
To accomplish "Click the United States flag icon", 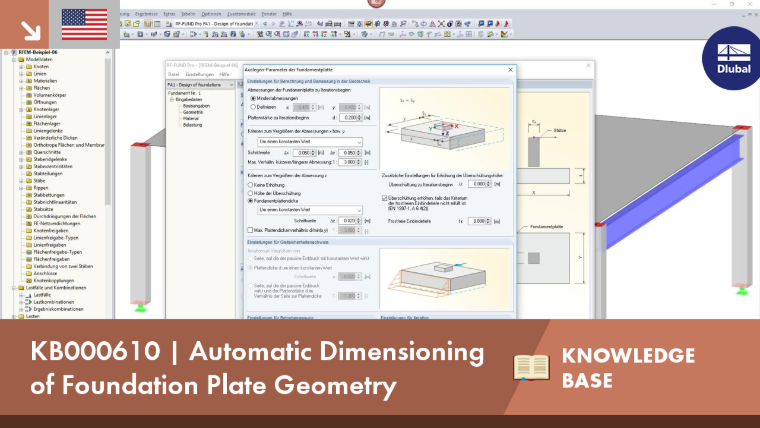I will click(84, 24).
